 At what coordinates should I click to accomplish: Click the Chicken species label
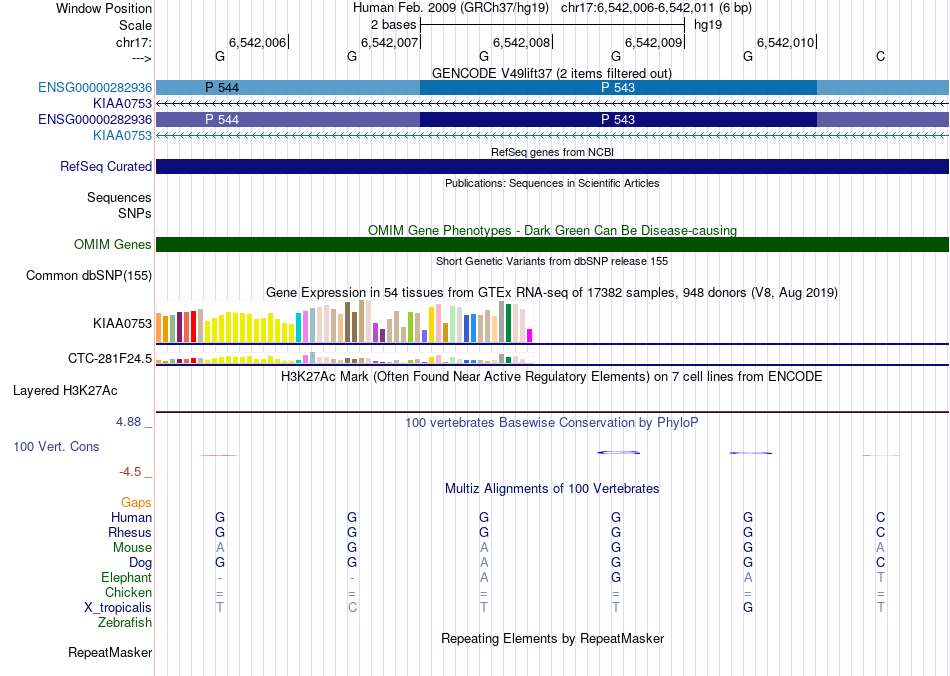point(128,592)
